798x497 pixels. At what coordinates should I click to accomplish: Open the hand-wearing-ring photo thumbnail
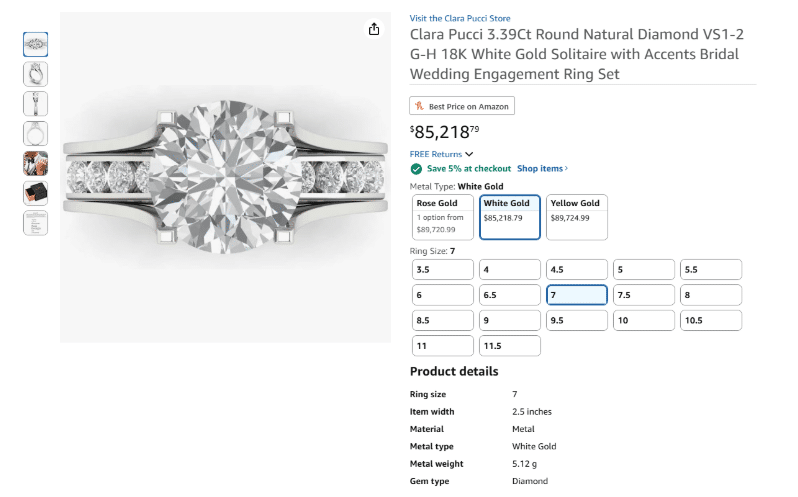point(36,163)
